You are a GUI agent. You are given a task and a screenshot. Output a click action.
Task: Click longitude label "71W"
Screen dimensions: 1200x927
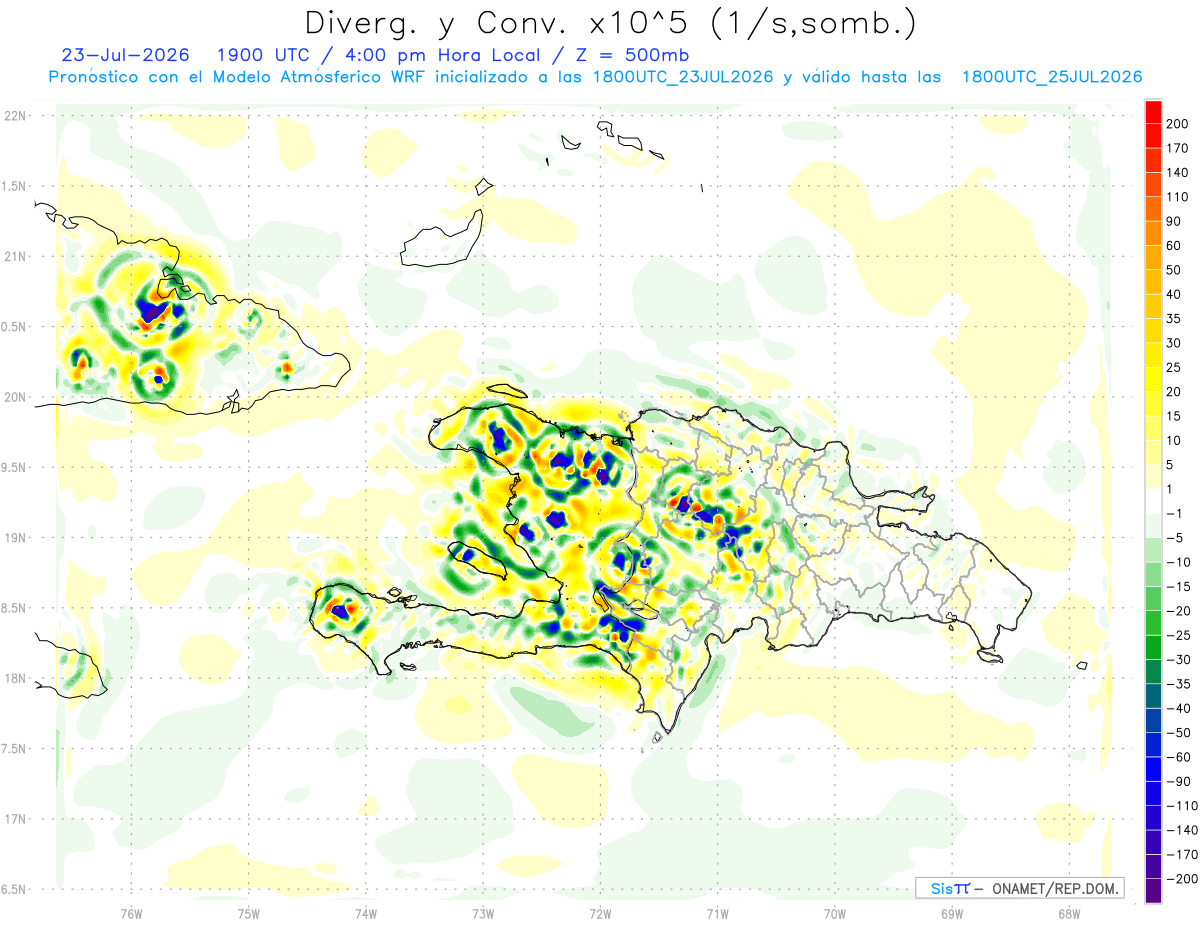tap(717, 913)
